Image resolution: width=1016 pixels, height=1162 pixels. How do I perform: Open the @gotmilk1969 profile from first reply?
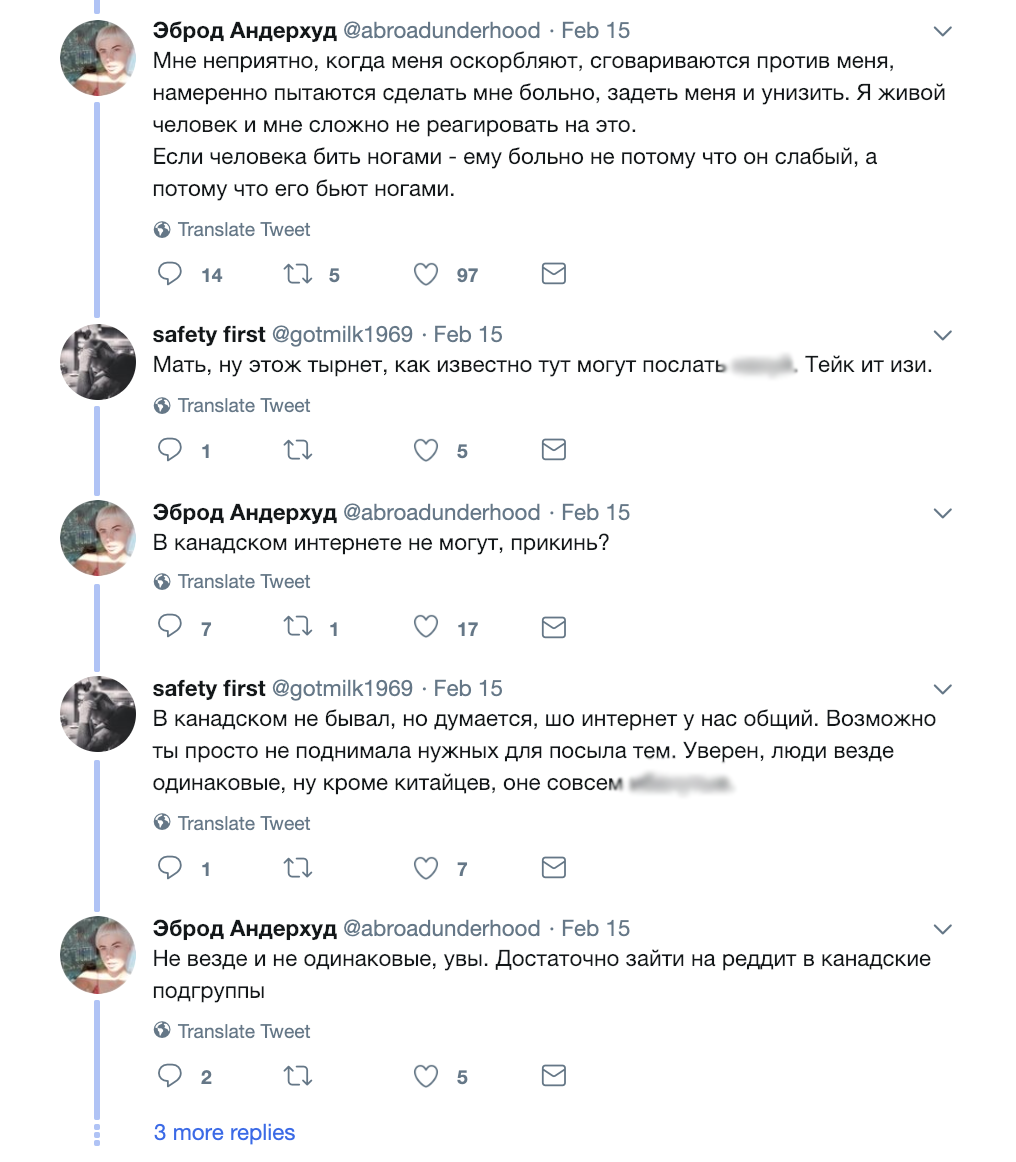click(342, 334)
